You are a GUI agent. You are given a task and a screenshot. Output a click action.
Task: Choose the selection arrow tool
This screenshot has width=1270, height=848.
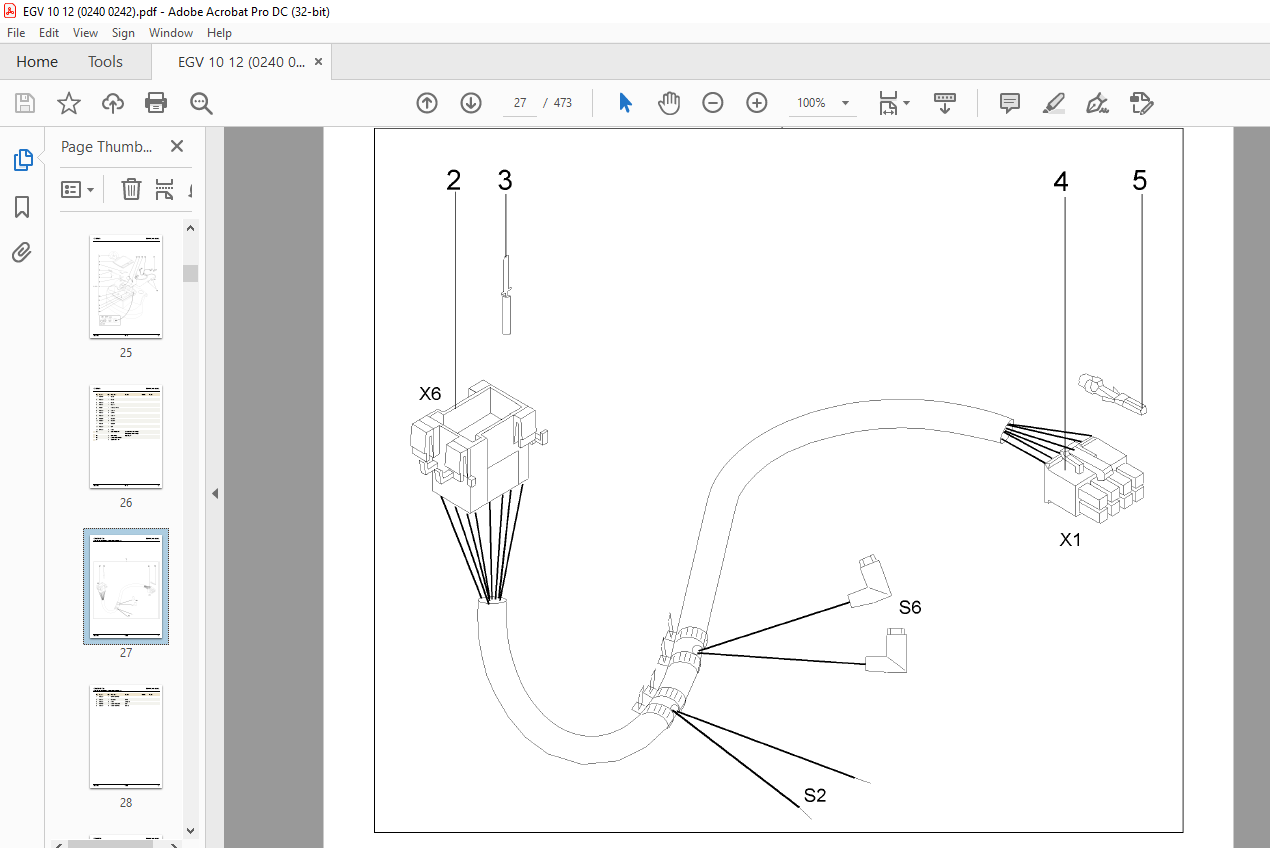click(626, 103)
